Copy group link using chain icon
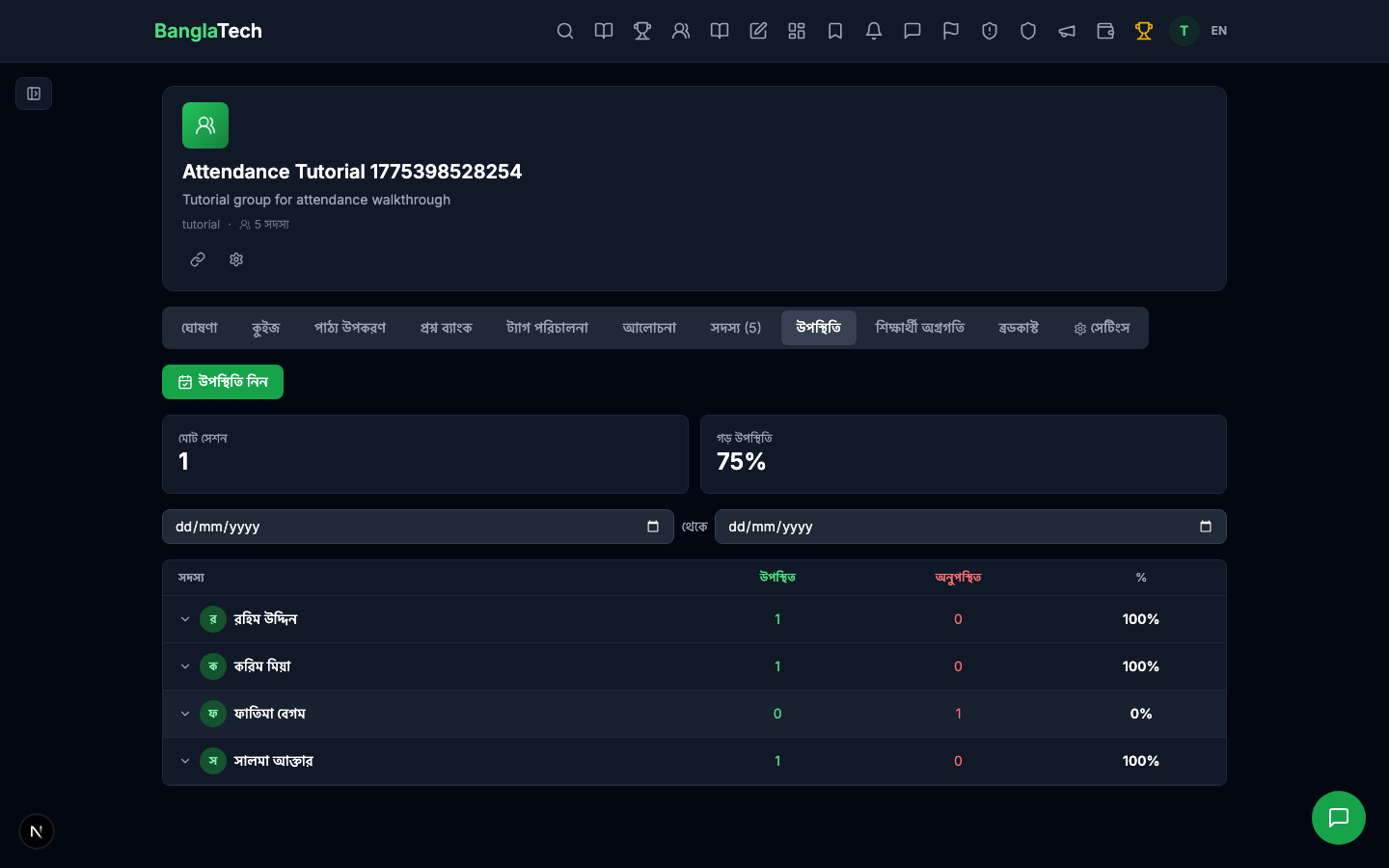 [198, 259]
